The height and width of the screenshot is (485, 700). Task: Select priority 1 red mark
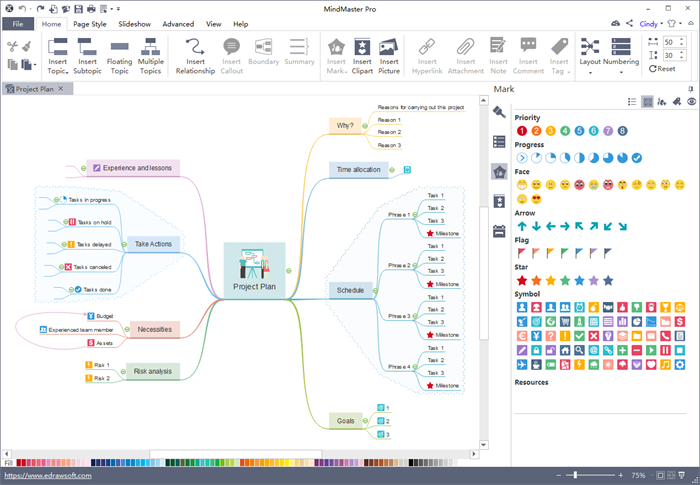click(x=521, y=130)
